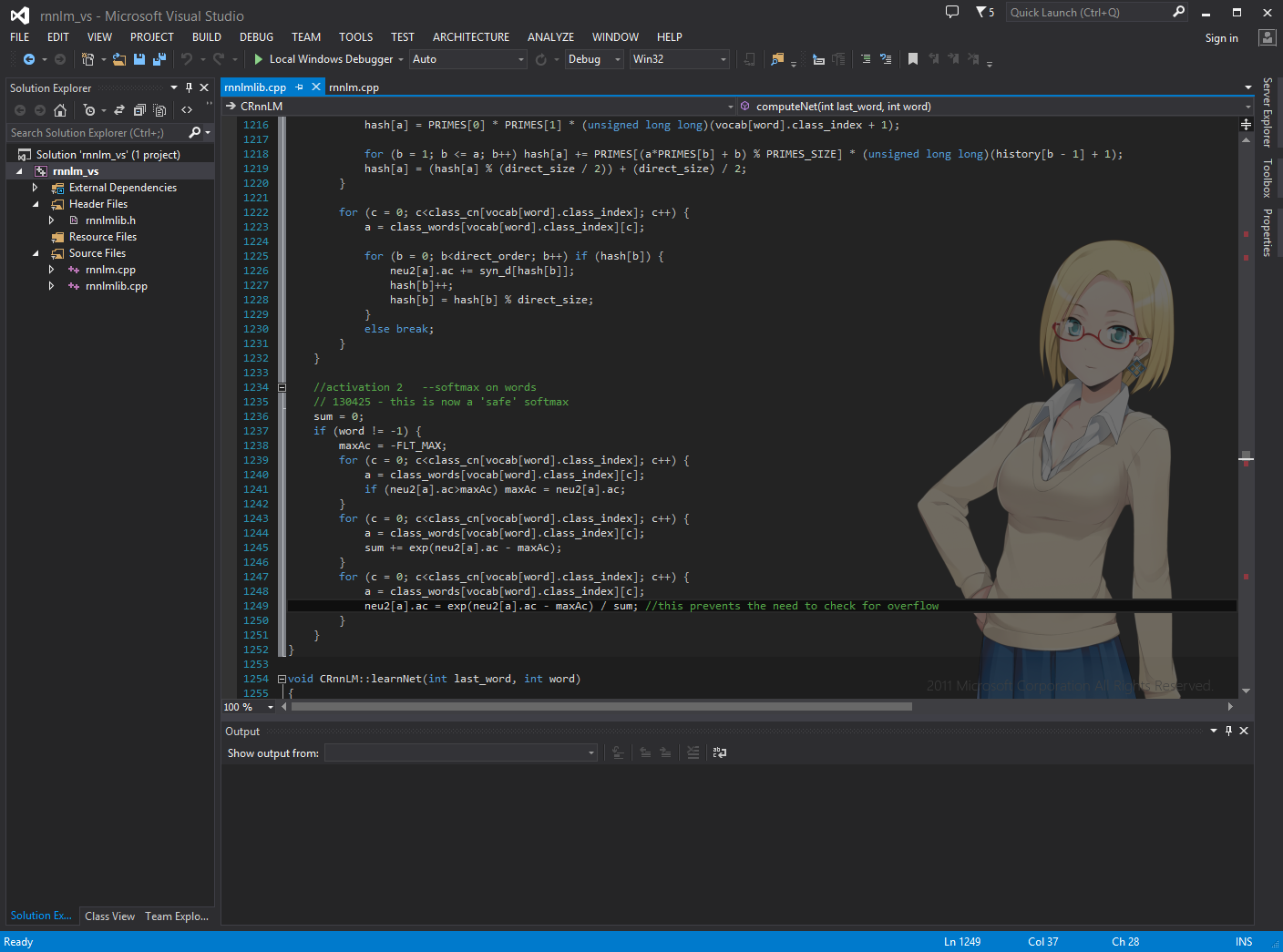The width and height of the screenshot is (1283, 952).
Task: Click the Sign in link
Action: (x=1221, y=38)
